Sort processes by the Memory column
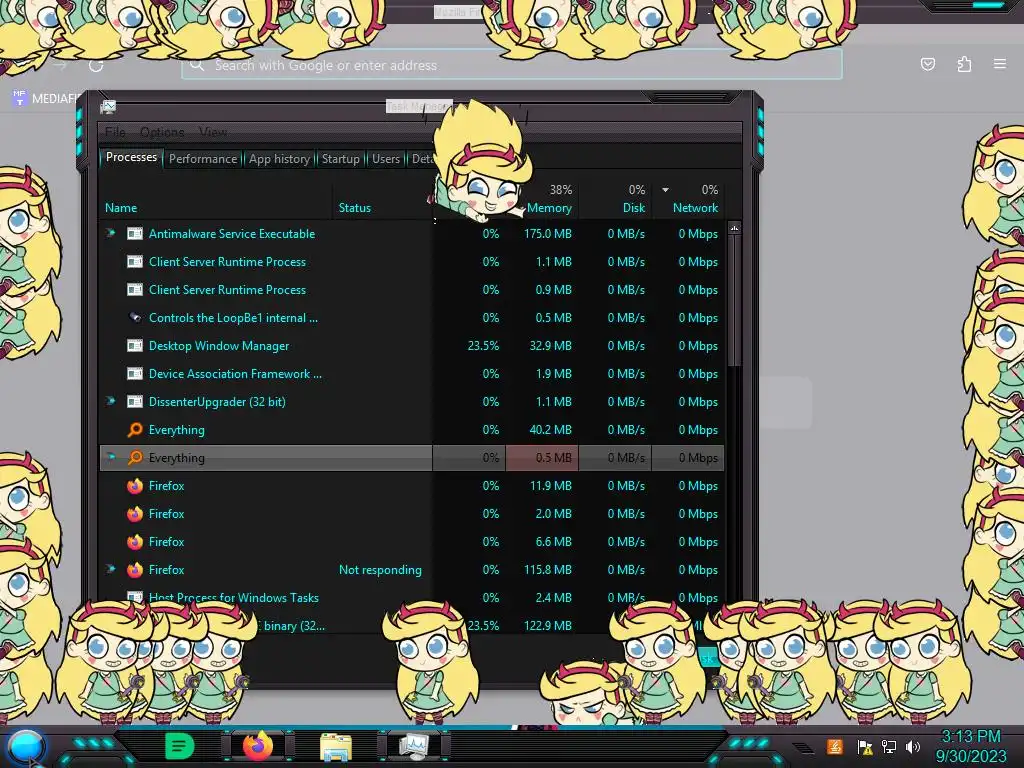 (549, 208)
